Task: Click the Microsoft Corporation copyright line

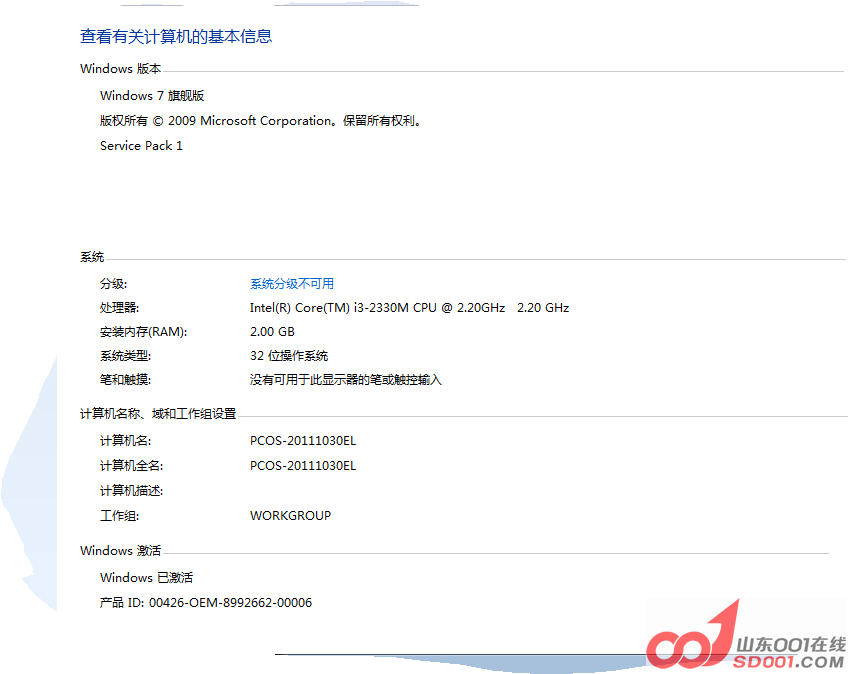Action: [x=262, y=121]
